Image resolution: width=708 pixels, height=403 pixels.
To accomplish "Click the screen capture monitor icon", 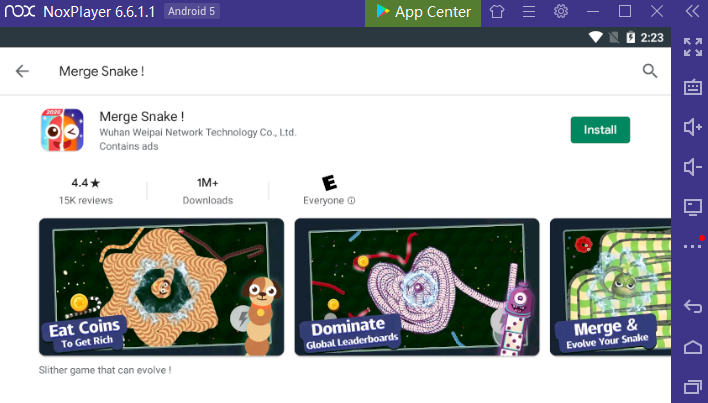I will pyautogui.click(x=693, y=207).
